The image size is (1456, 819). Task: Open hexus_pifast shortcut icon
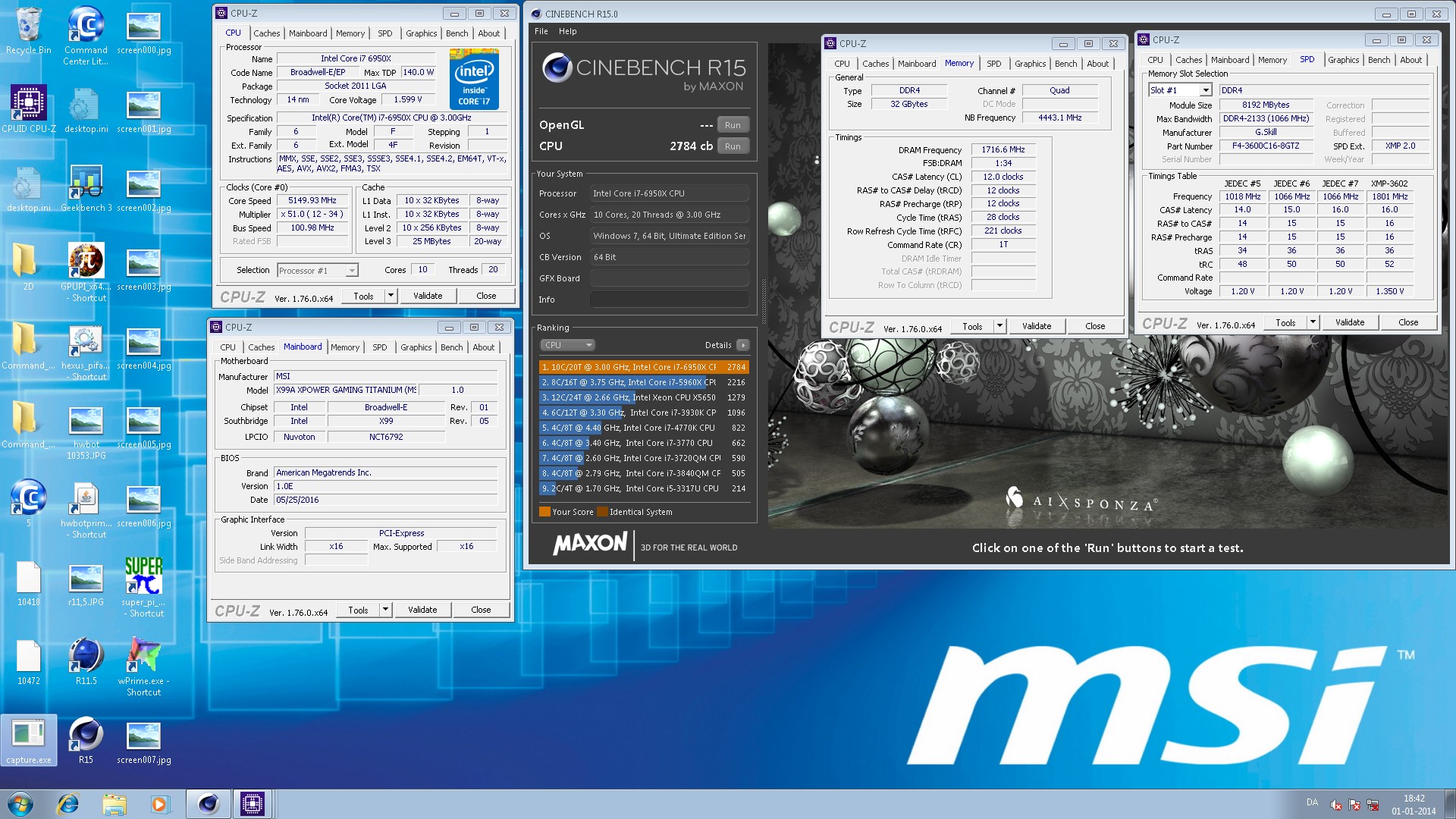coord(86,352)
